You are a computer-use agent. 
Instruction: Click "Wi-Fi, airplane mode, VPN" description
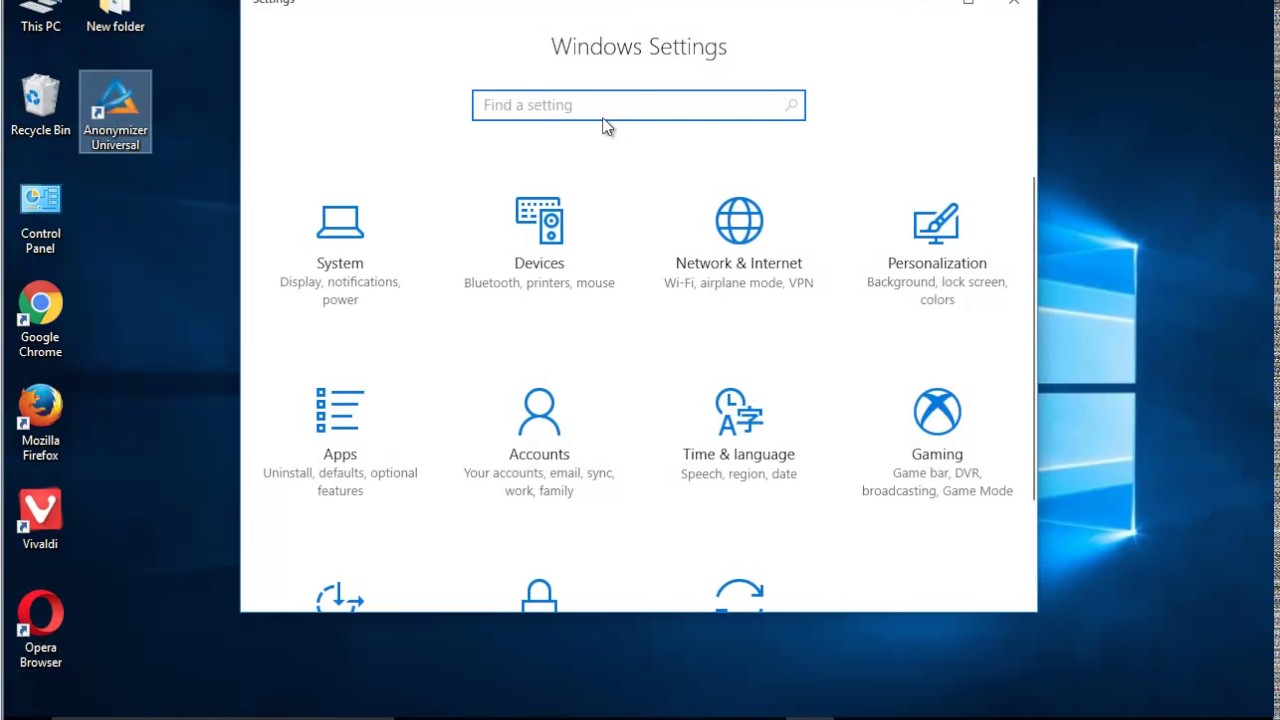pyautogui.click(x=739, y=283)
